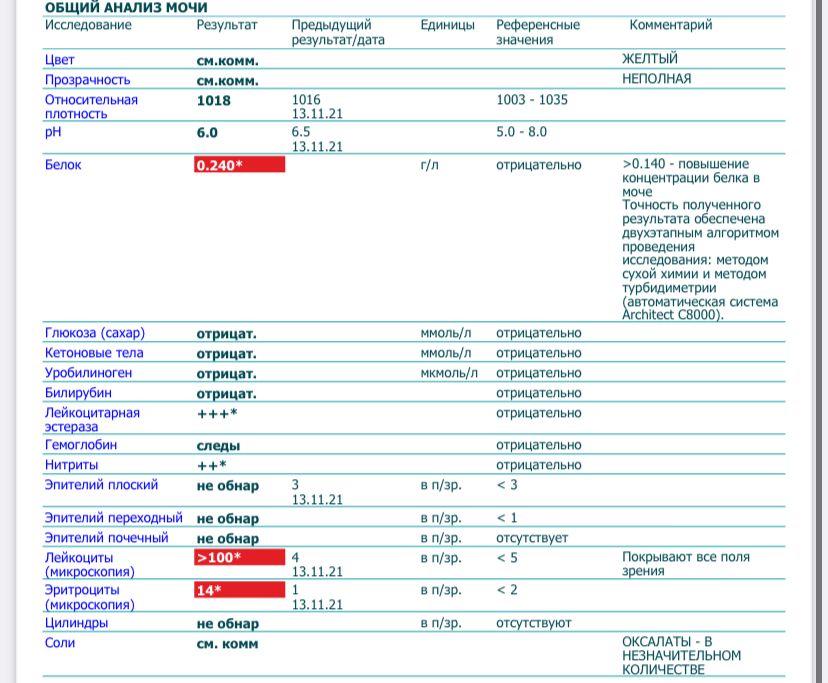Click the 'Предыдущий результат/дата' column header

pyautogui.click(x=338, y=32)
